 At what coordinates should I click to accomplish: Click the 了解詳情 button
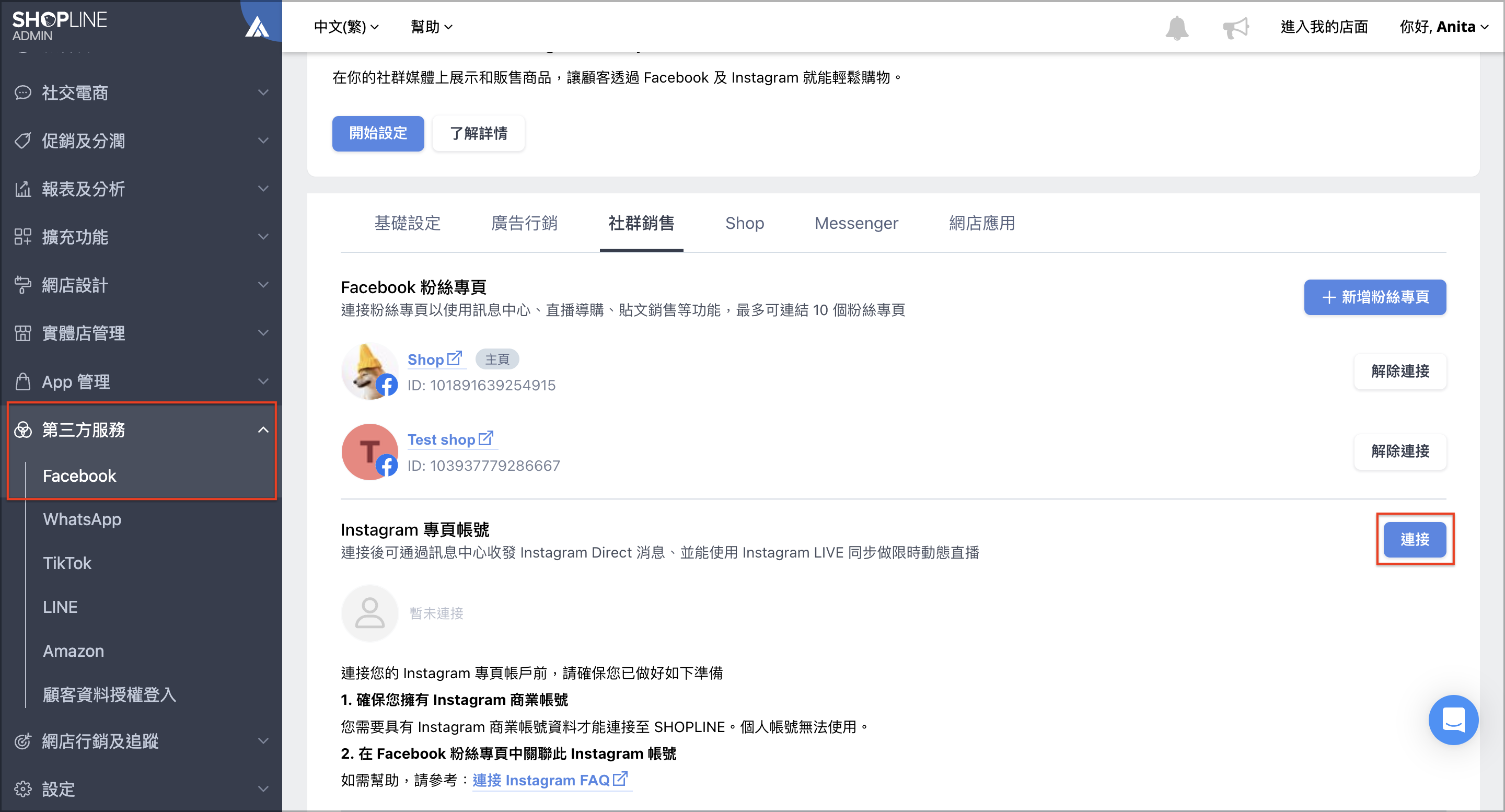(478, 134)
